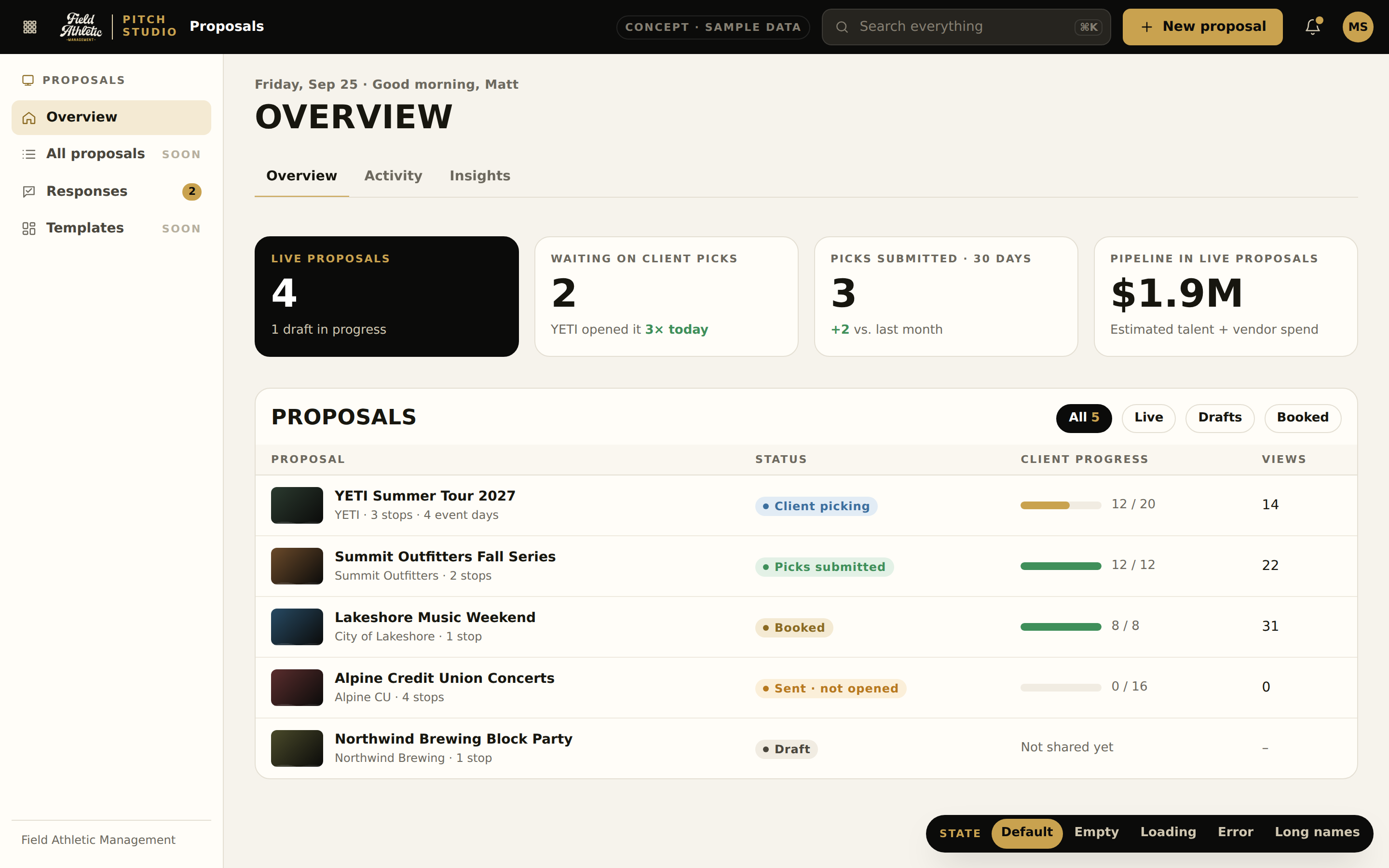1389x868 pixels.
Task: Click the Pipeline in Live Proposals card
Action: (x=1226, y=297)
